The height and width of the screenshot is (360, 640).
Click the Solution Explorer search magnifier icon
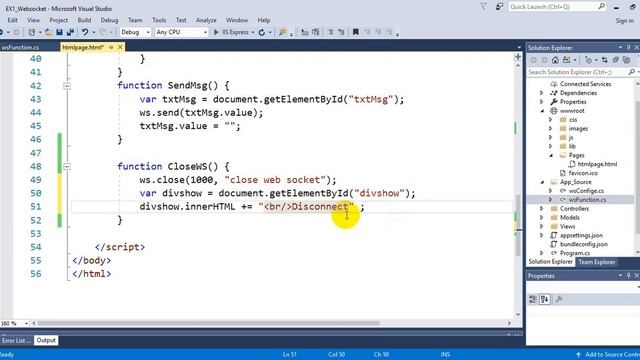click(632, 72)
